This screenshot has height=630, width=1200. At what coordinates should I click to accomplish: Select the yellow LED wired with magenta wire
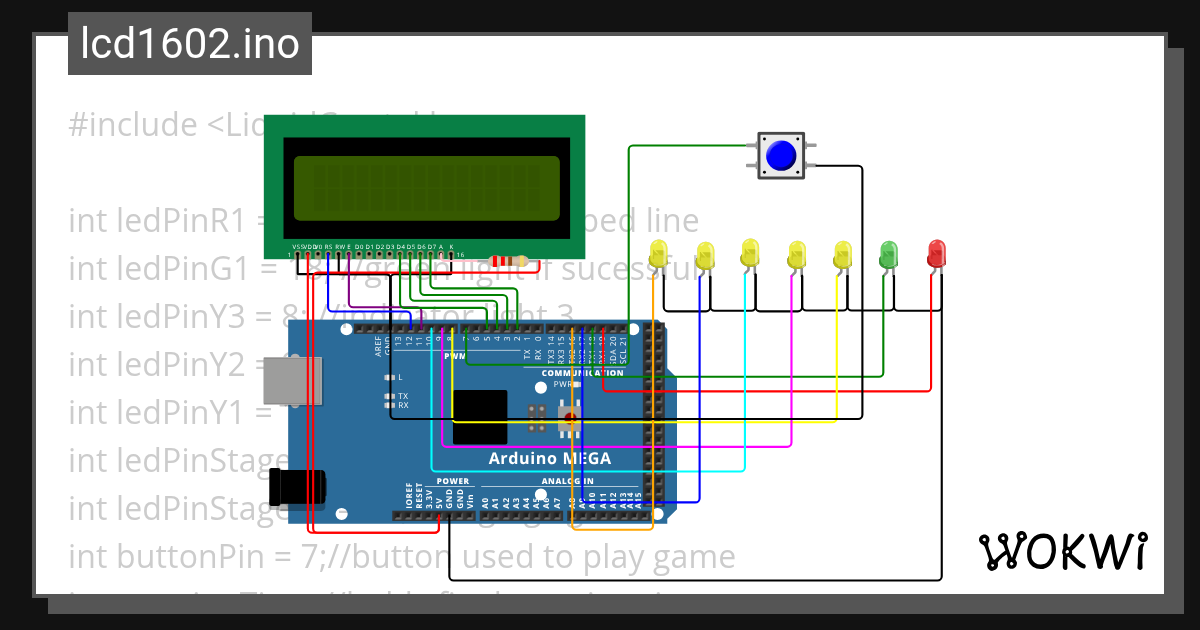(x=795, y=254)
